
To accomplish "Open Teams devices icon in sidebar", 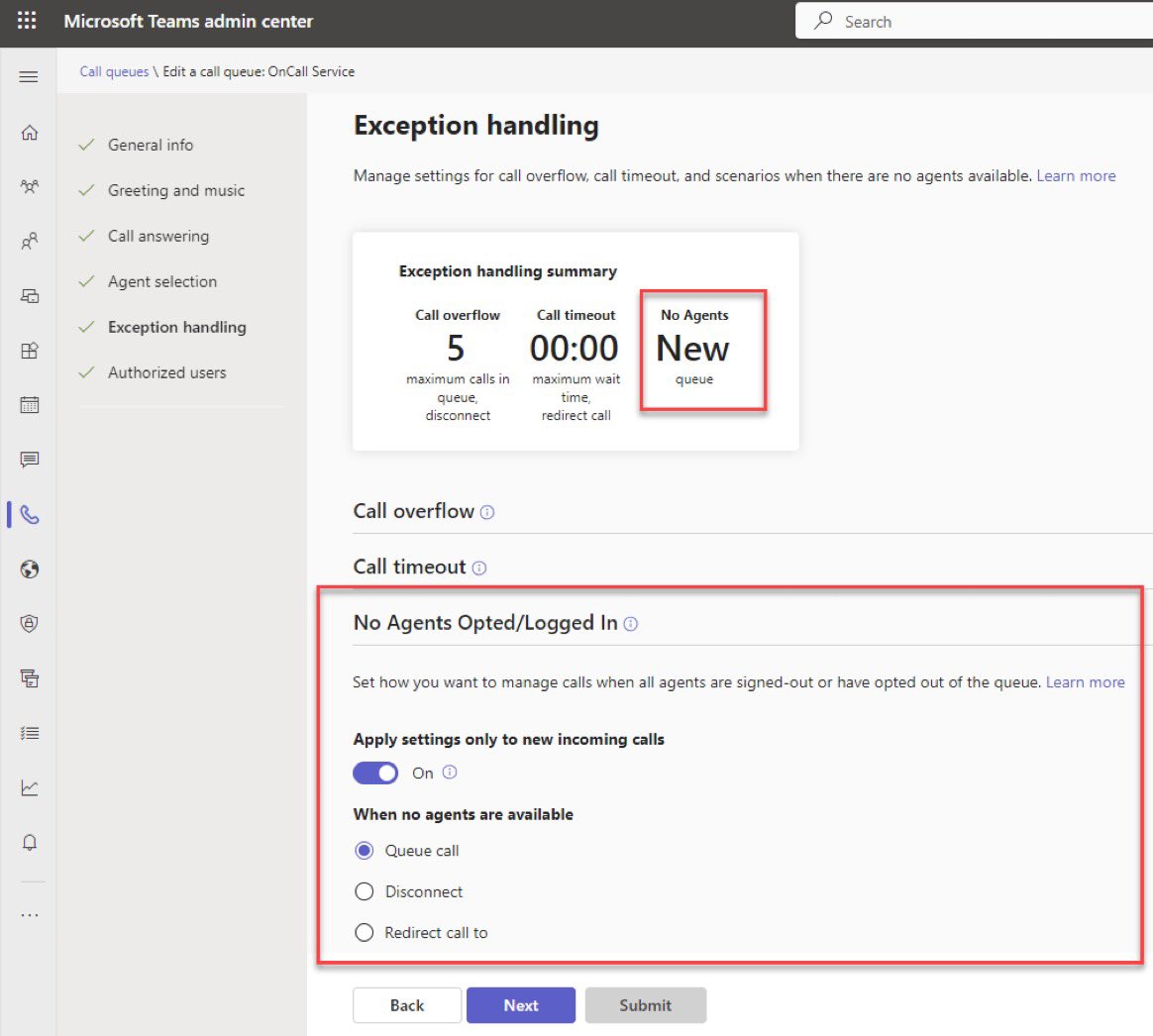I will pos(30,296).
